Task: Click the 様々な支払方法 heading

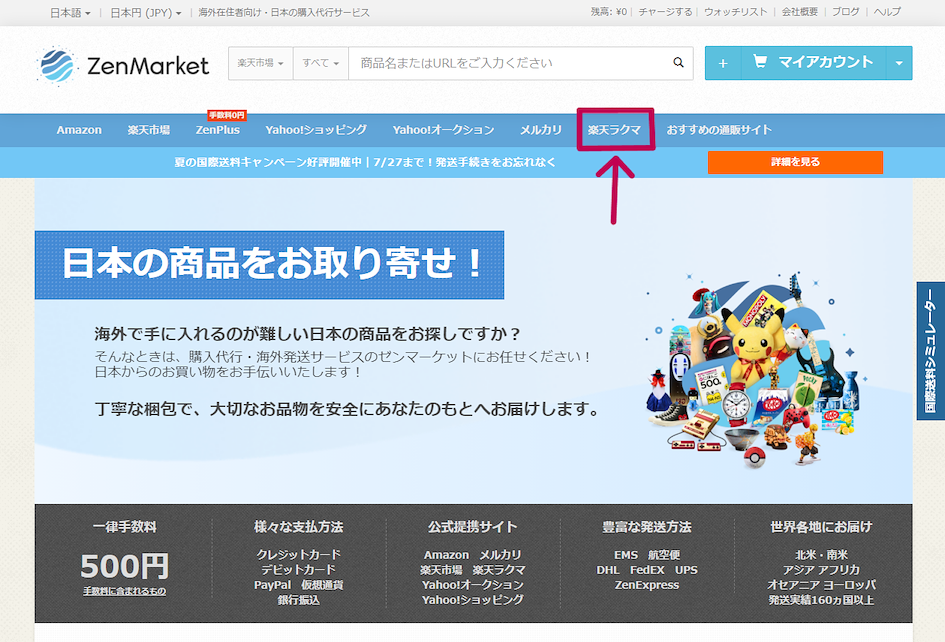Action: 298,527
